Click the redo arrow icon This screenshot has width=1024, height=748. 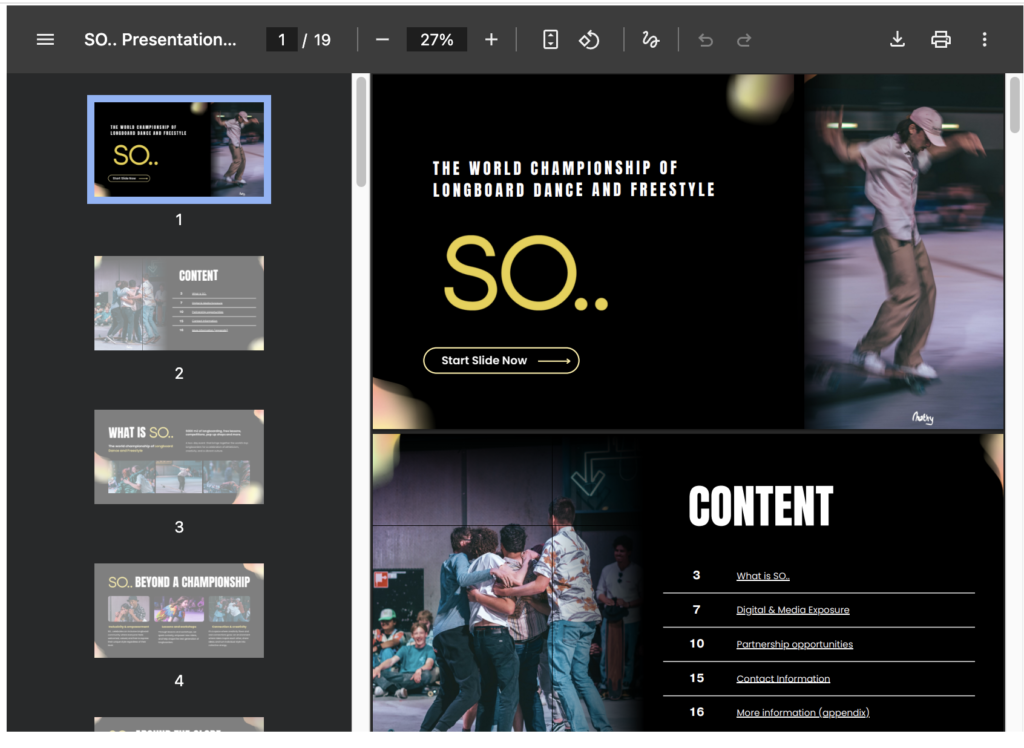(x=744, y=40)
